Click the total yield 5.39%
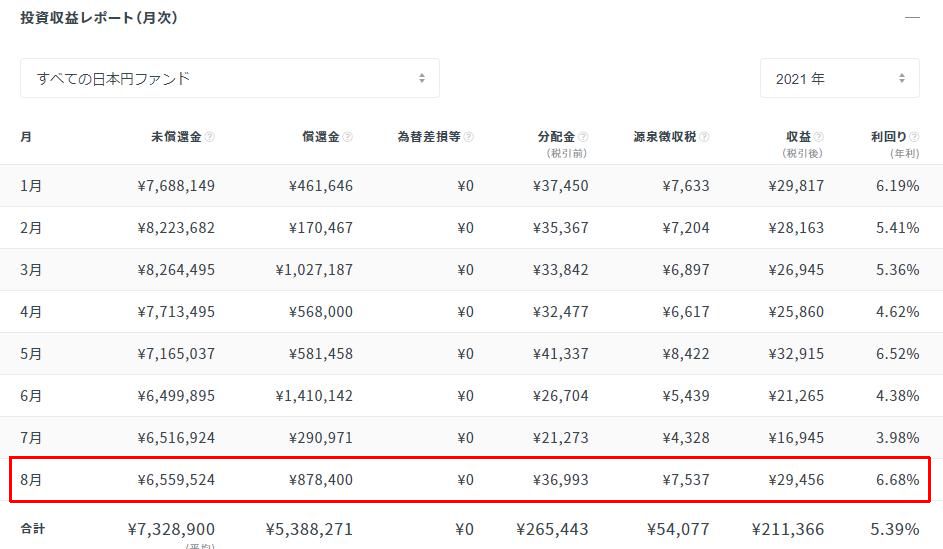This screenshot has width=943, height=549. coord(895,530)
